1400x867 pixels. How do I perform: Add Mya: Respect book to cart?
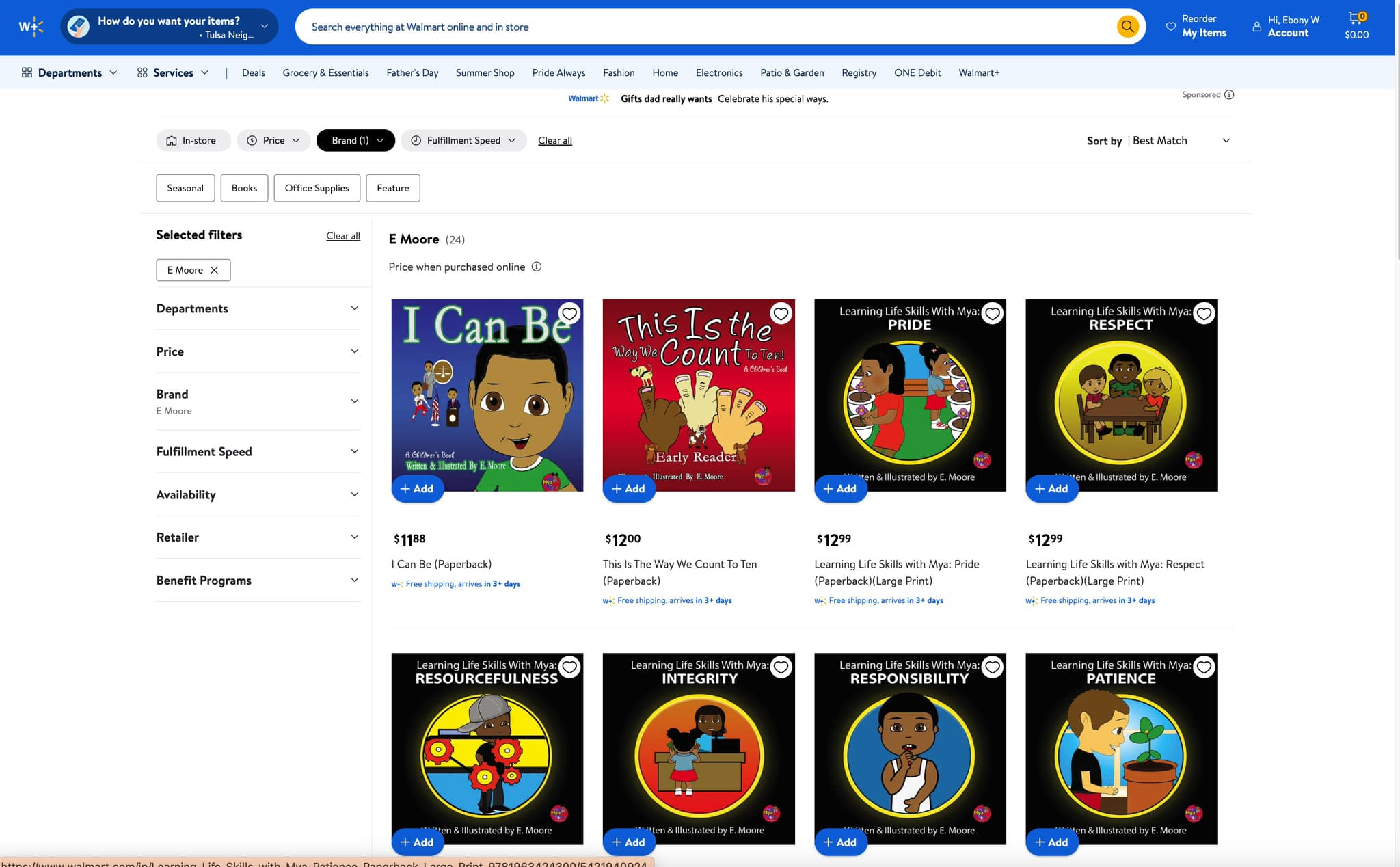point(1051,488)
